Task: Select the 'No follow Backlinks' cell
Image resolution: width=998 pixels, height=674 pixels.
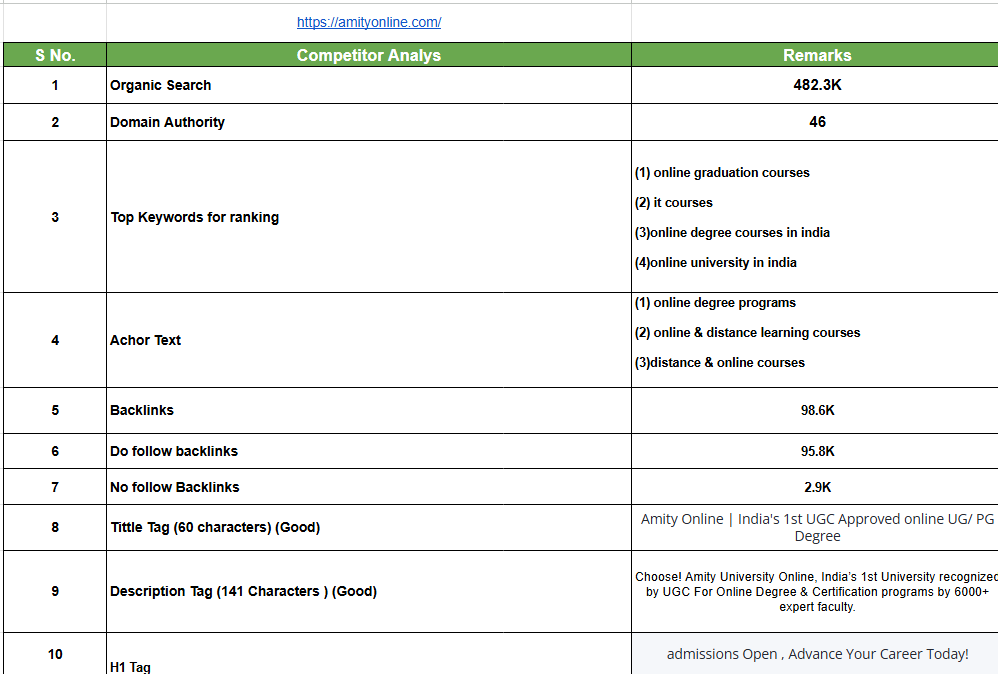Action: [x=369, y=487]
